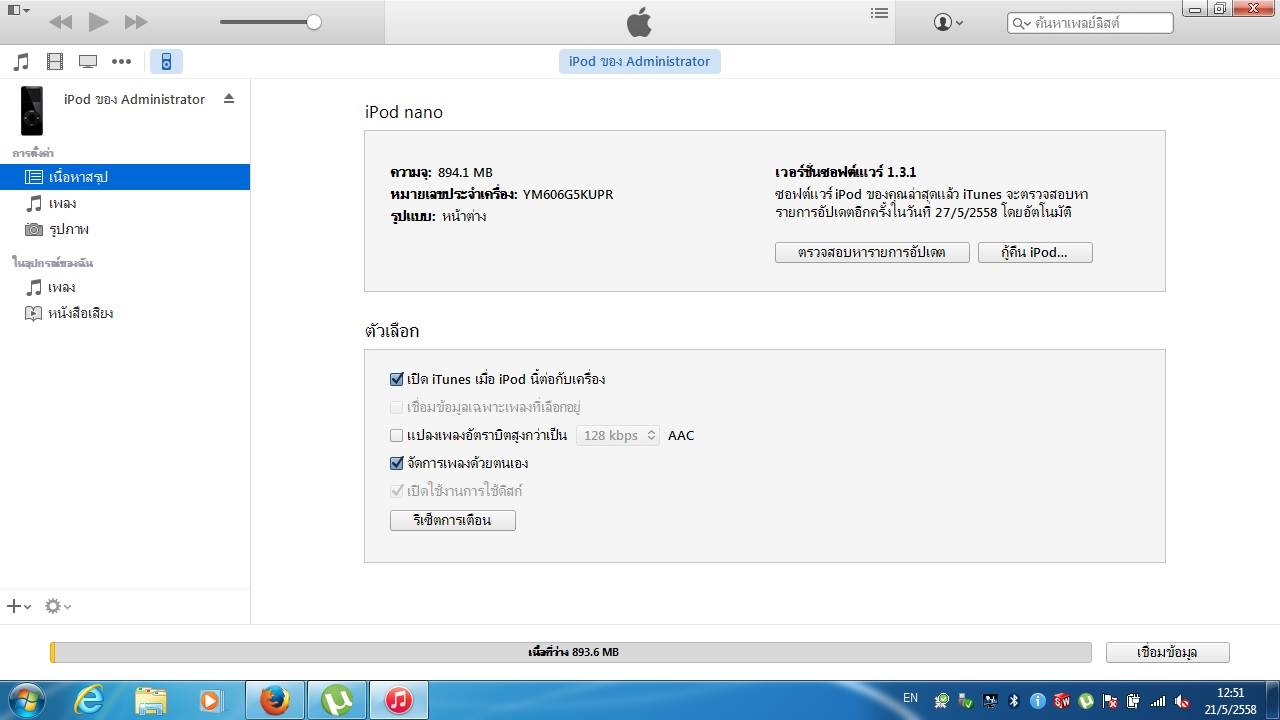Viewport: 1280px width, 720px height.
Task: Toggle เปิด iTunes เมื่อ iPod นี้ต่อกับเครื่อง checkbox
Action: pyautogui.click(x=397, y=379)
